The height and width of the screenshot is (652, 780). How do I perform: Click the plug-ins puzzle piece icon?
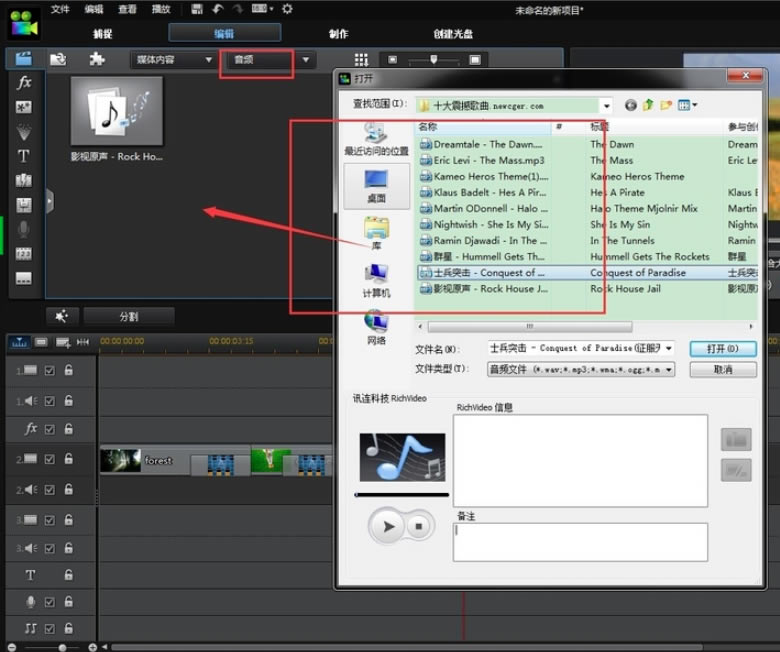point(96,59)
